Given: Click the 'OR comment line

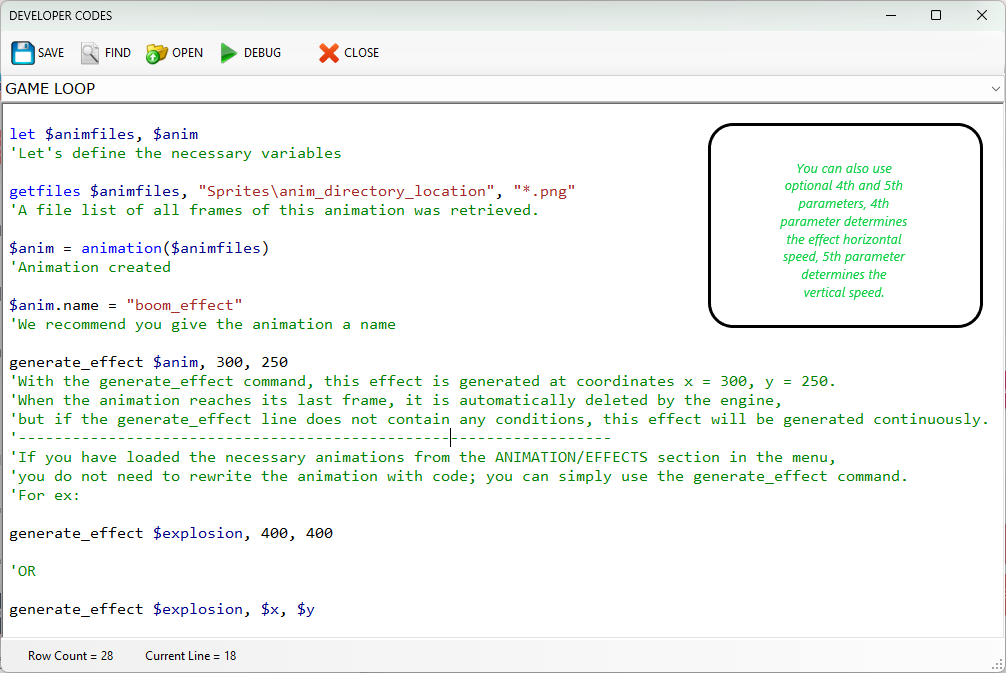Looking at the screenshot, I should (x=23, y=571).
